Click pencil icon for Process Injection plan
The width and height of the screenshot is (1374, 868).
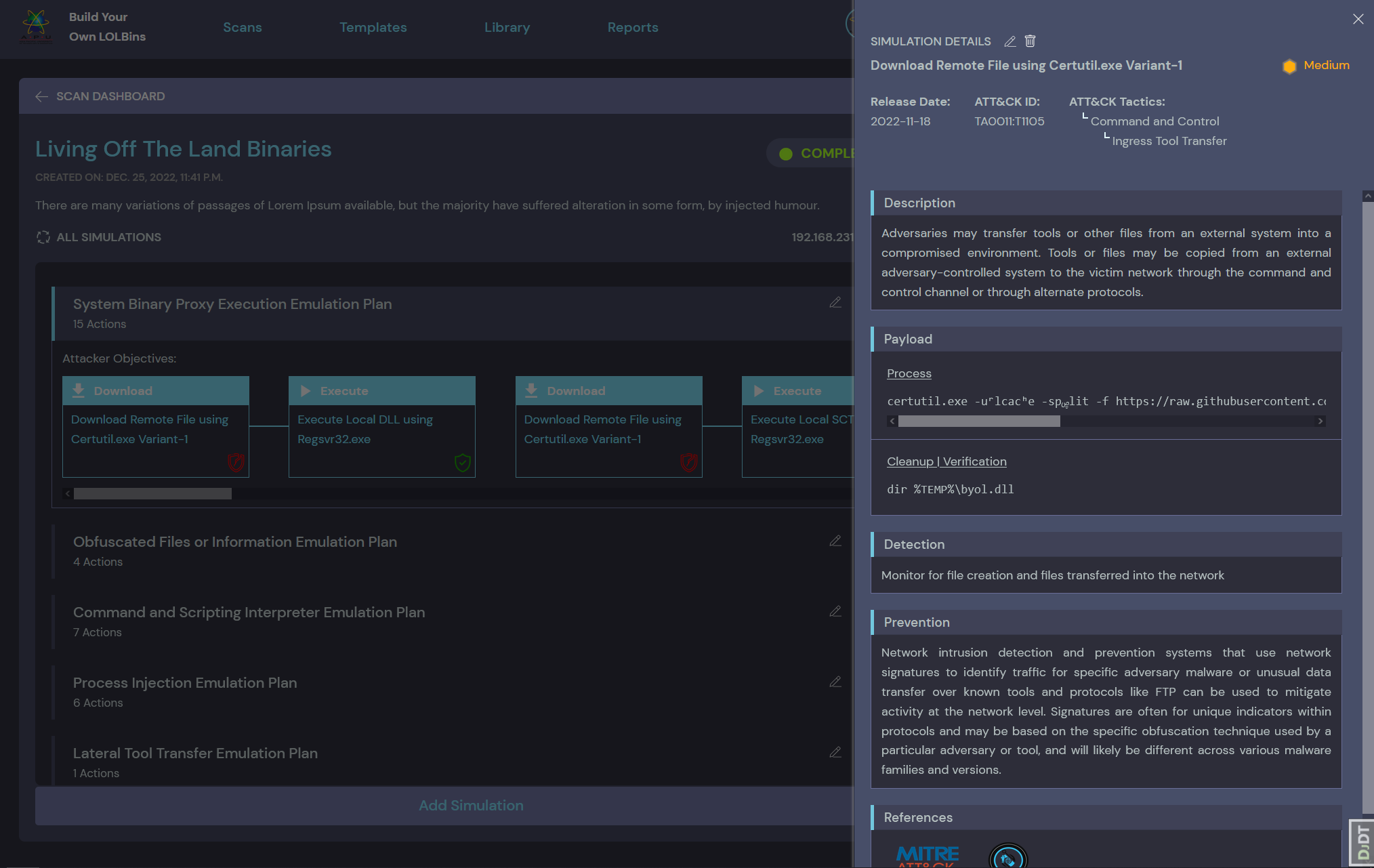[x=835, y=682]
